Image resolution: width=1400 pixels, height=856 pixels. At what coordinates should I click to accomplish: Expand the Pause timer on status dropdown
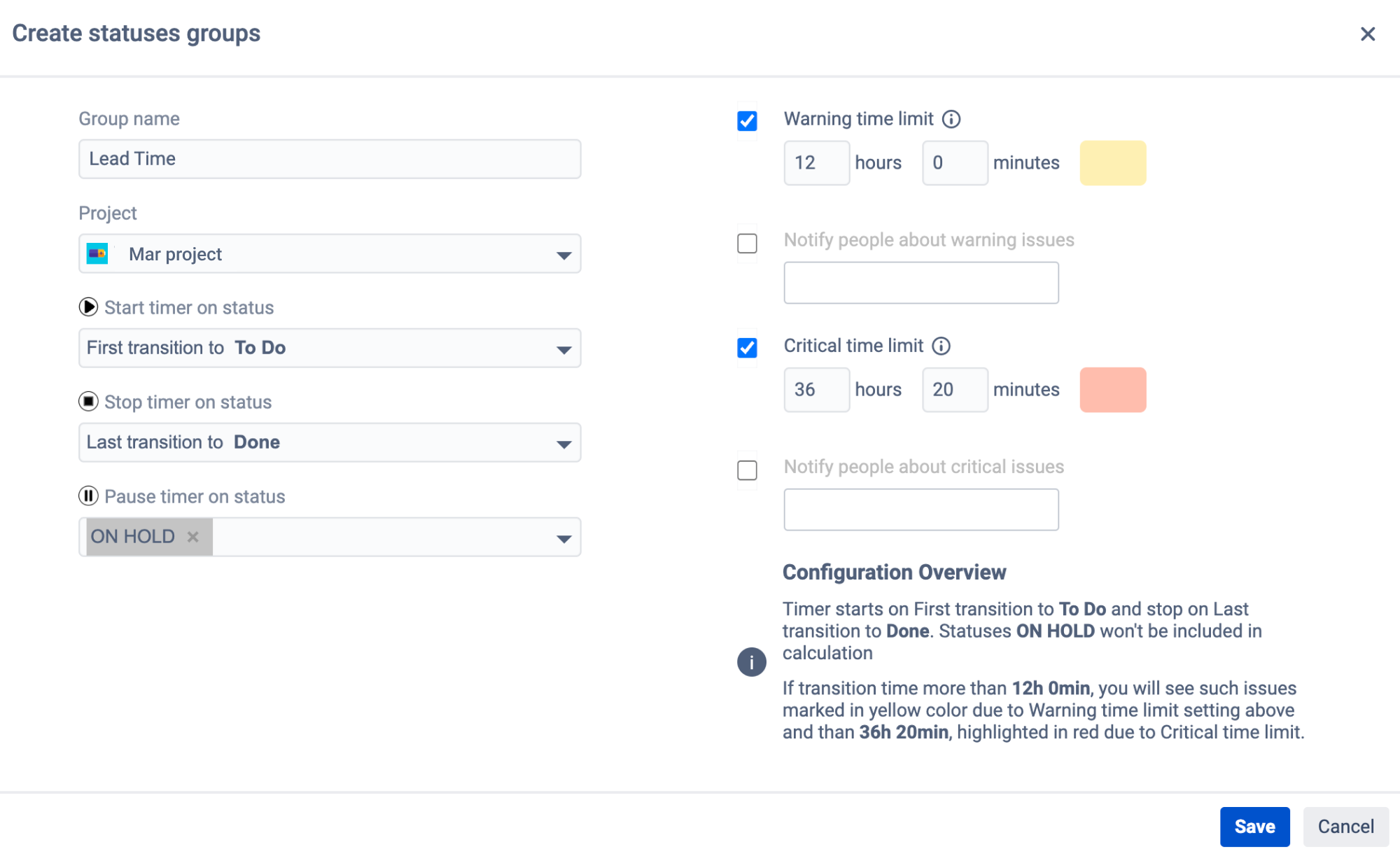coord(564,537)
